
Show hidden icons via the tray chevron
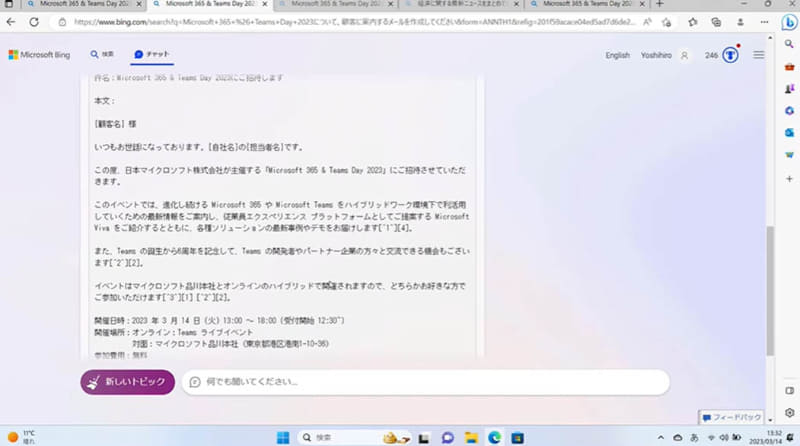pos(661,438)
